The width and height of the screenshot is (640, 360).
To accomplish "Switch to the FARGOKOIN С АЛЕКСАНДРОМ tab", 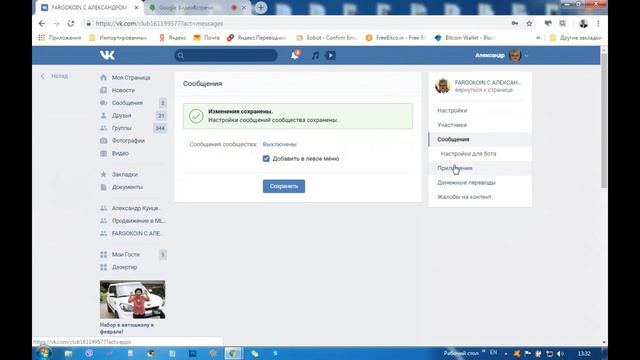I will click(89, 8).
